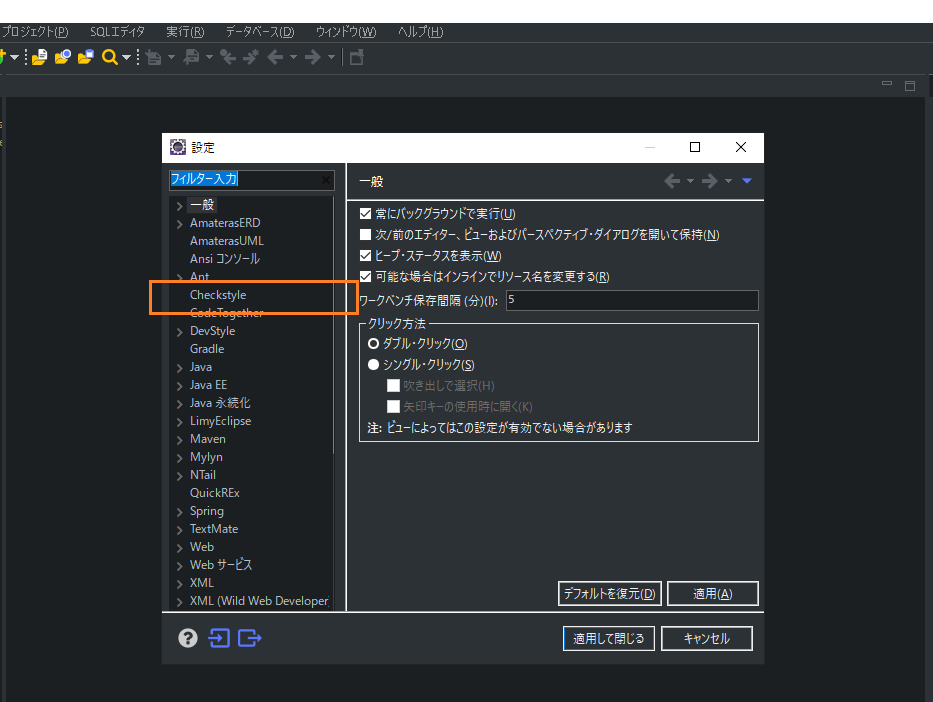Expand the AmaterasERD tree node
The image size is (933, 702).
(180, 224)
